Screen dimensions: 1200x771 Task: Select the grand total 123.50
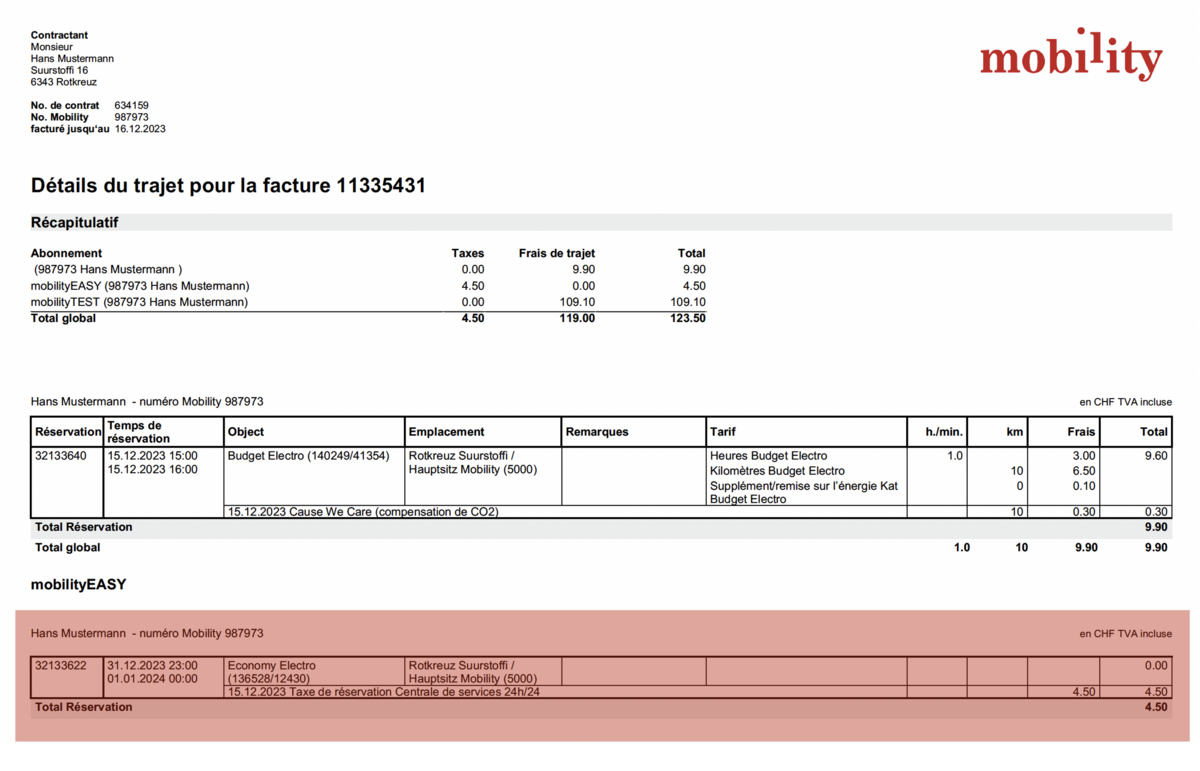coord(687,319)
